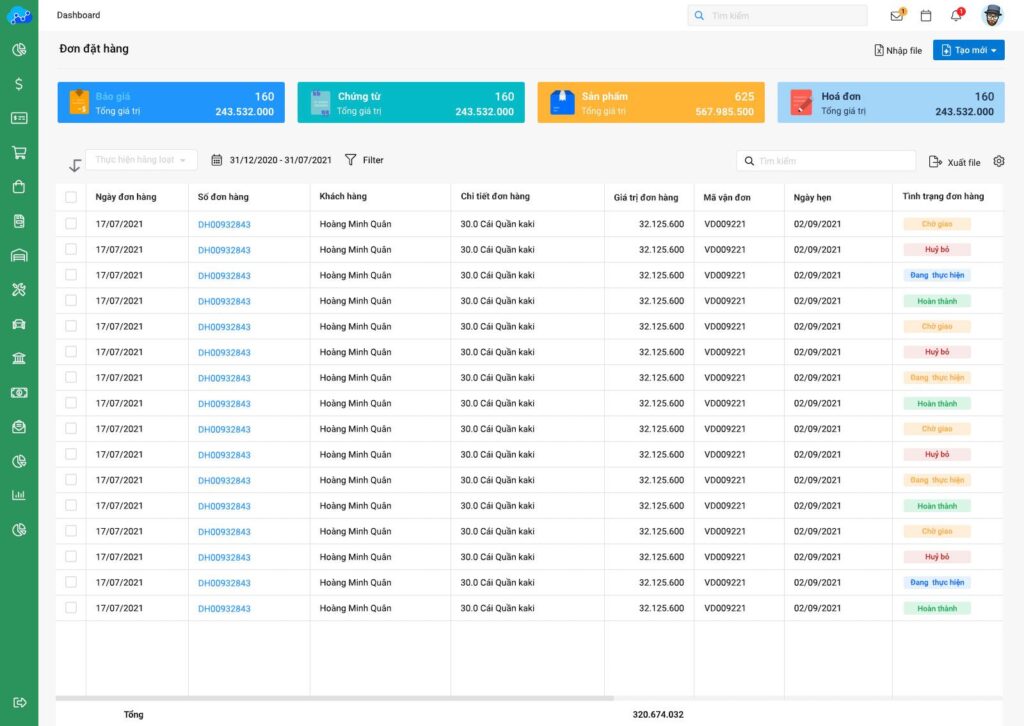The height and width of the screenshot is (726, 1024).
Task: Expand the Tạo mới dropdown button
Action: (968, 50)
